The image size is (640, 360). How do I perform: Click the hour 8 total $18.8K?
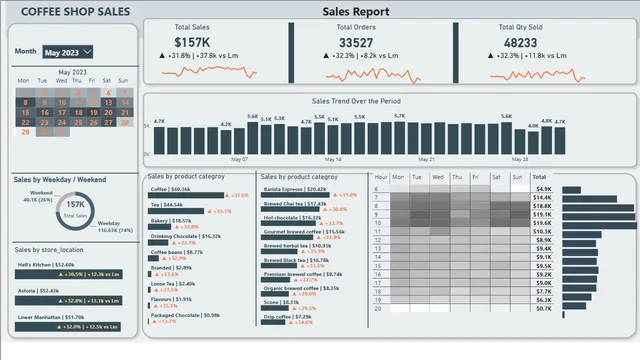click(x=543, y=206)
